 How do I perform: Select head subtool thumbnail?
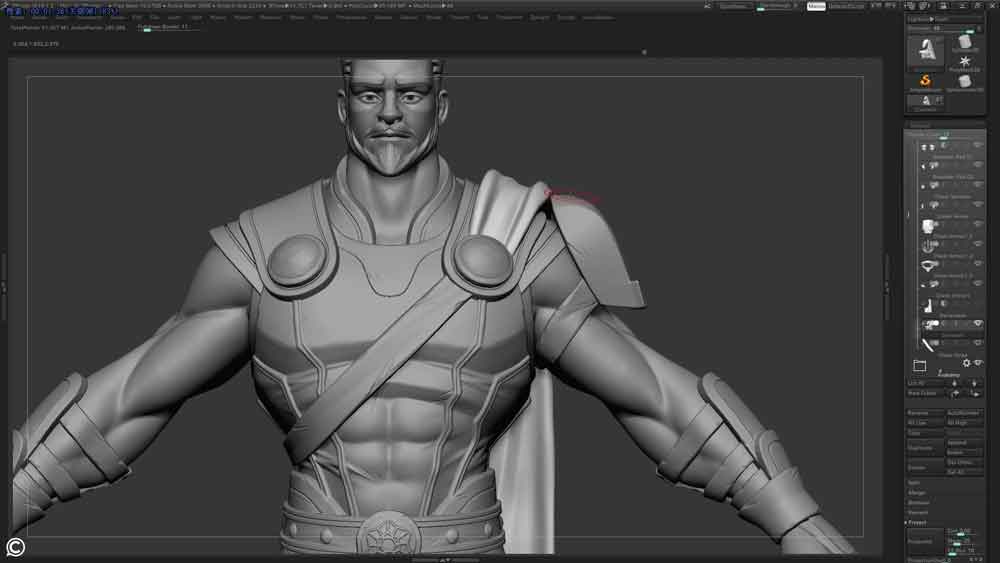click(928, 226)
